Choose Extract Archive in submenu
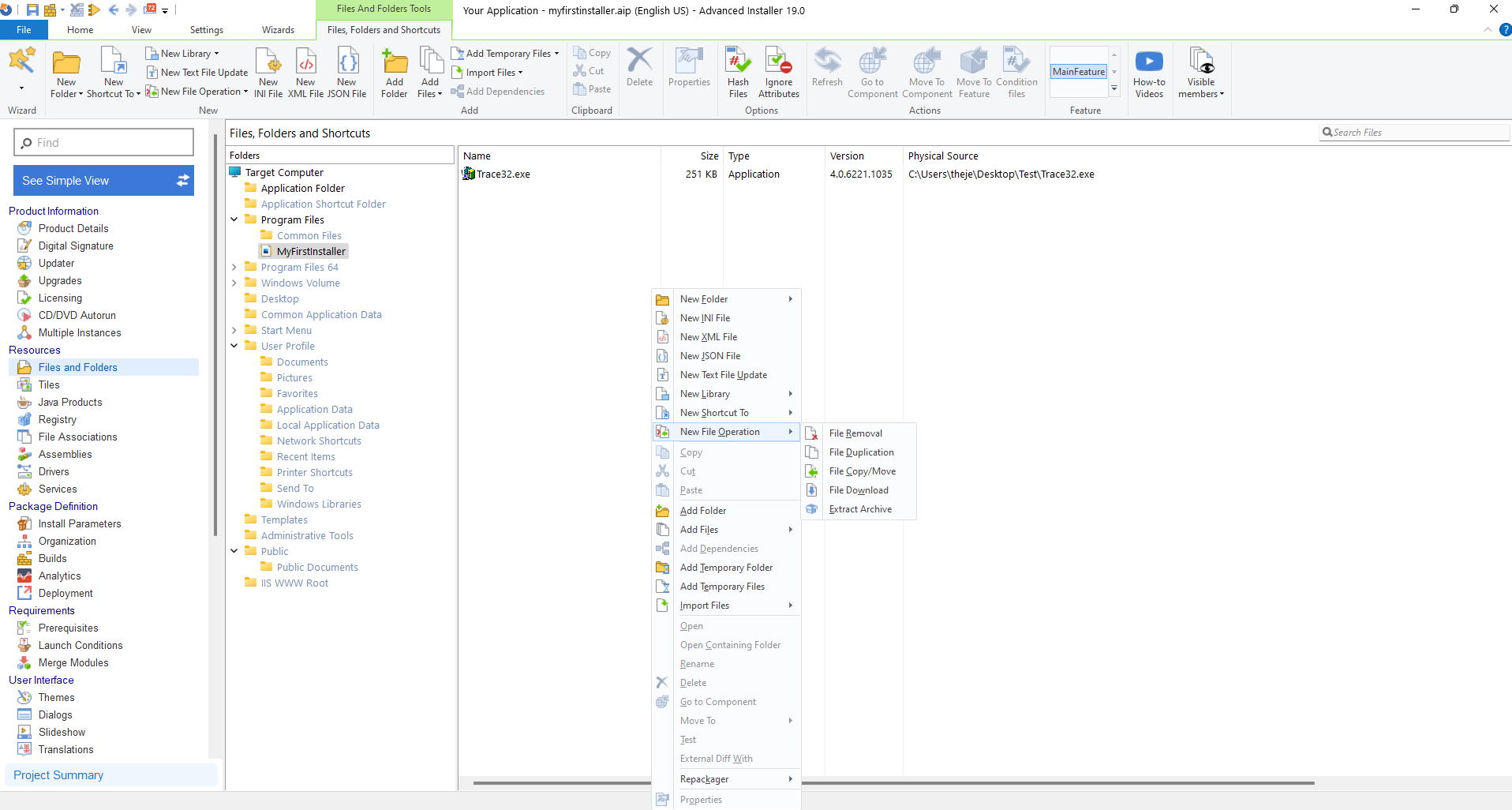The width and height of the screenshot is (1512, 810). 860,509
